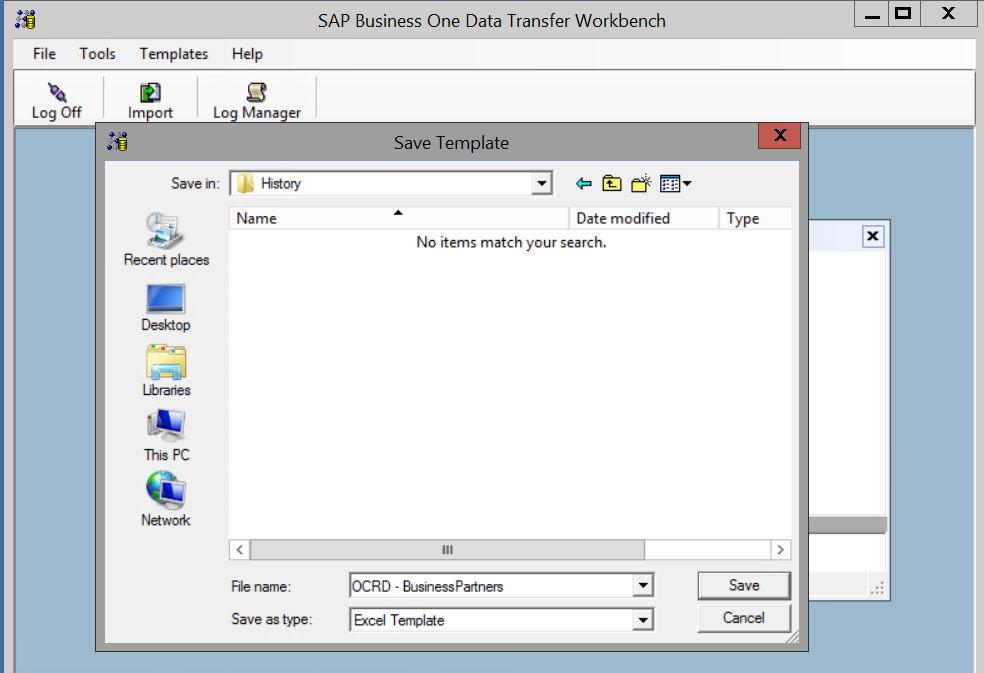Click the horizontal scrollbar thumb
The width and height of the screenshot is (984, 673).
(x=447, y=549)
